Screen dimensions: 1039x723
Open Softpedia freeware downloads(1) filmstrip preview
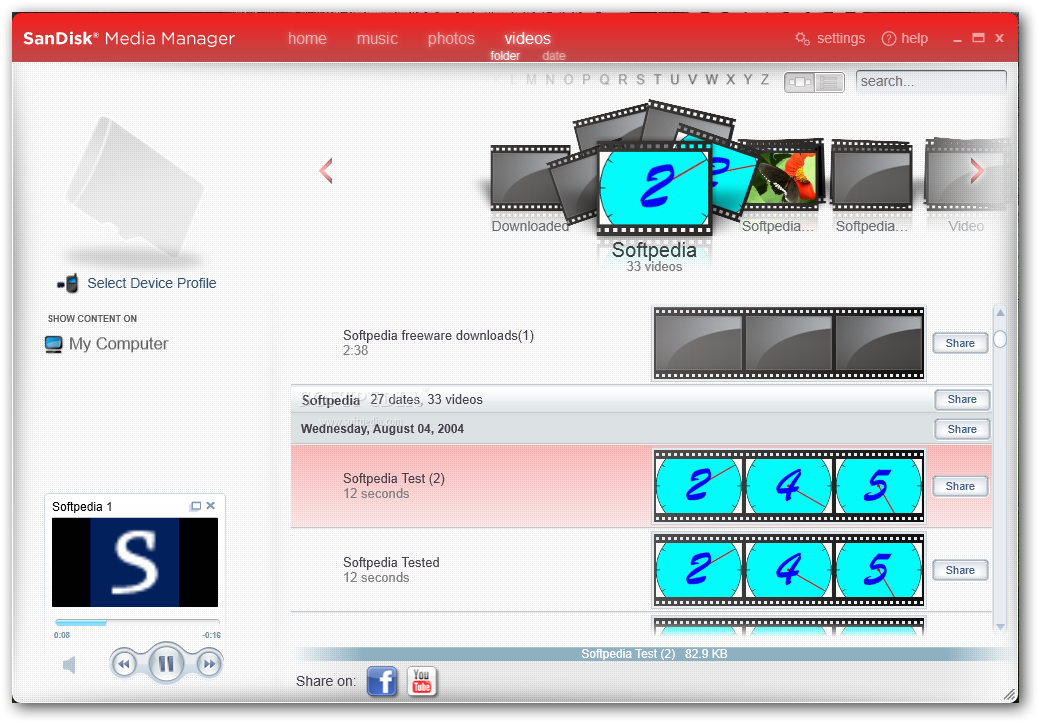[789, 343]
